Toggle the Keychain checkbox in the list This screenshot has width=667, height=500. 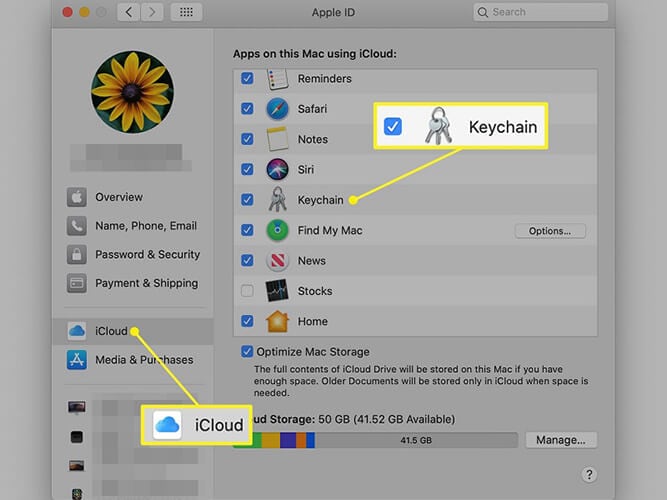tap(247, 200)
